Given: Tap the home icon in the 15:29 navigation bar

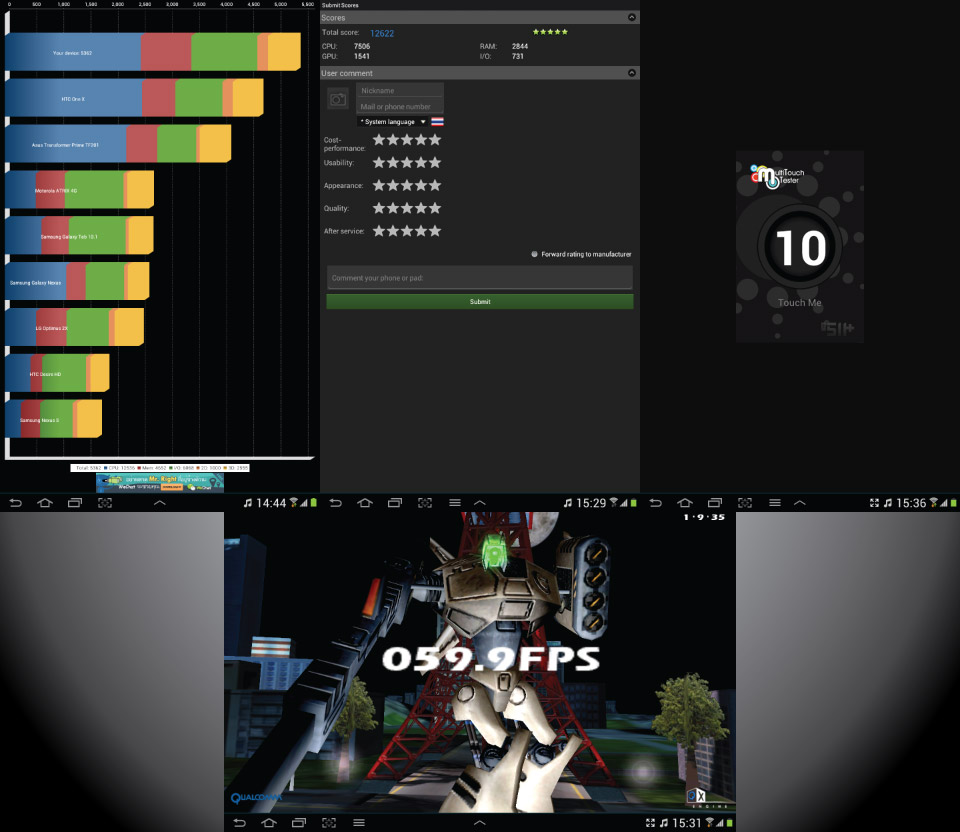Looking at the screenshot, I should pyautogui.click(x=365, y=503).
